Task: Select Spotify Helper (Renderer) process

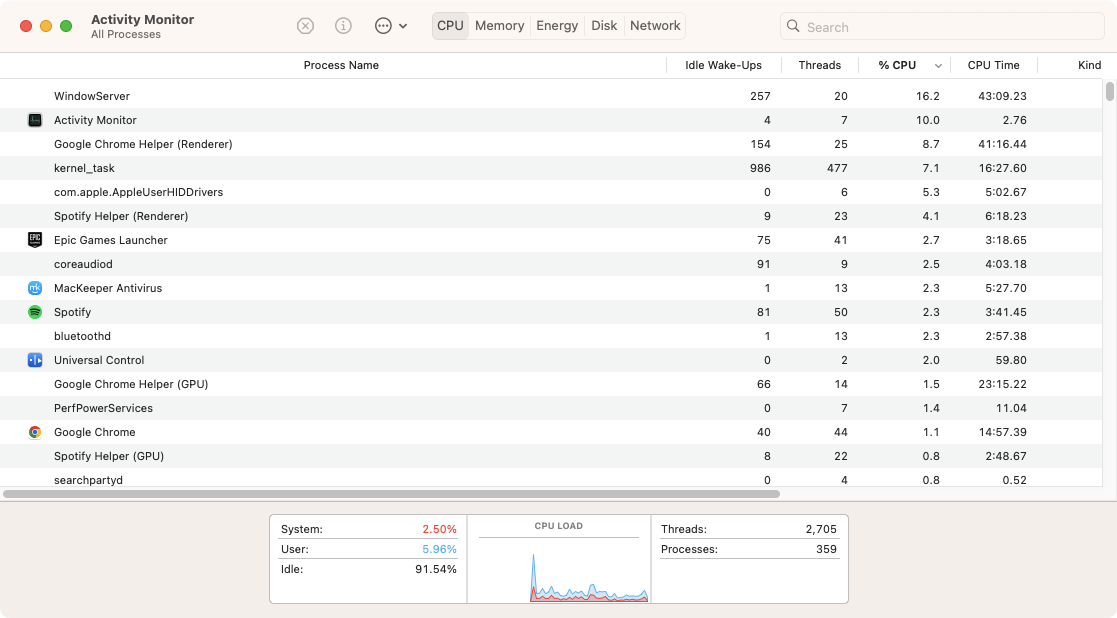Action: tap(121, 216)
